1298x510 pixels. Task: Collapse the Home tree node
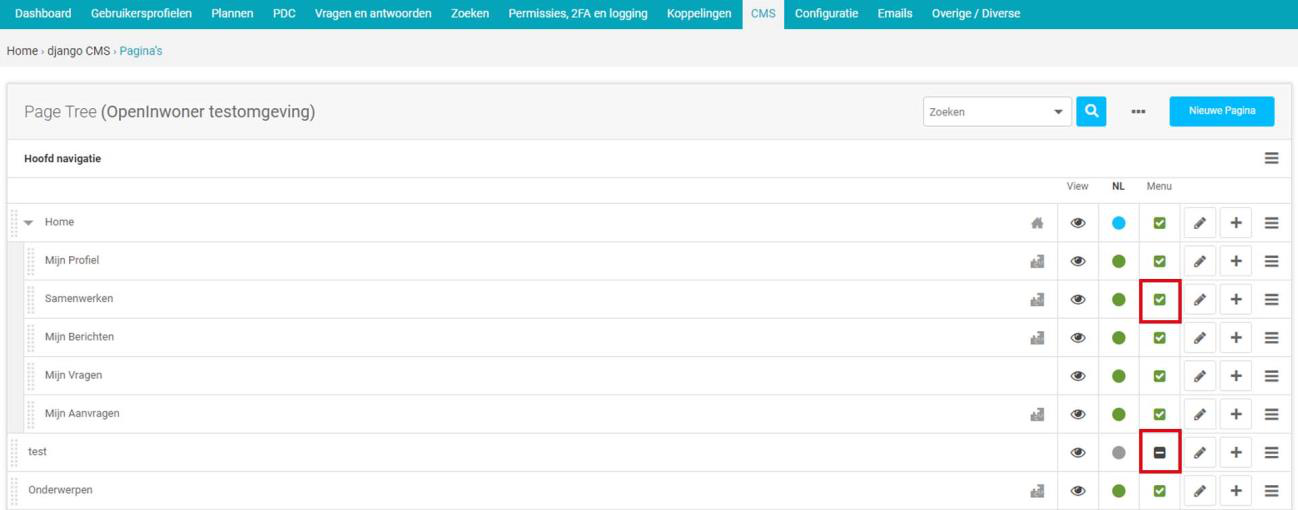point(29,223)
